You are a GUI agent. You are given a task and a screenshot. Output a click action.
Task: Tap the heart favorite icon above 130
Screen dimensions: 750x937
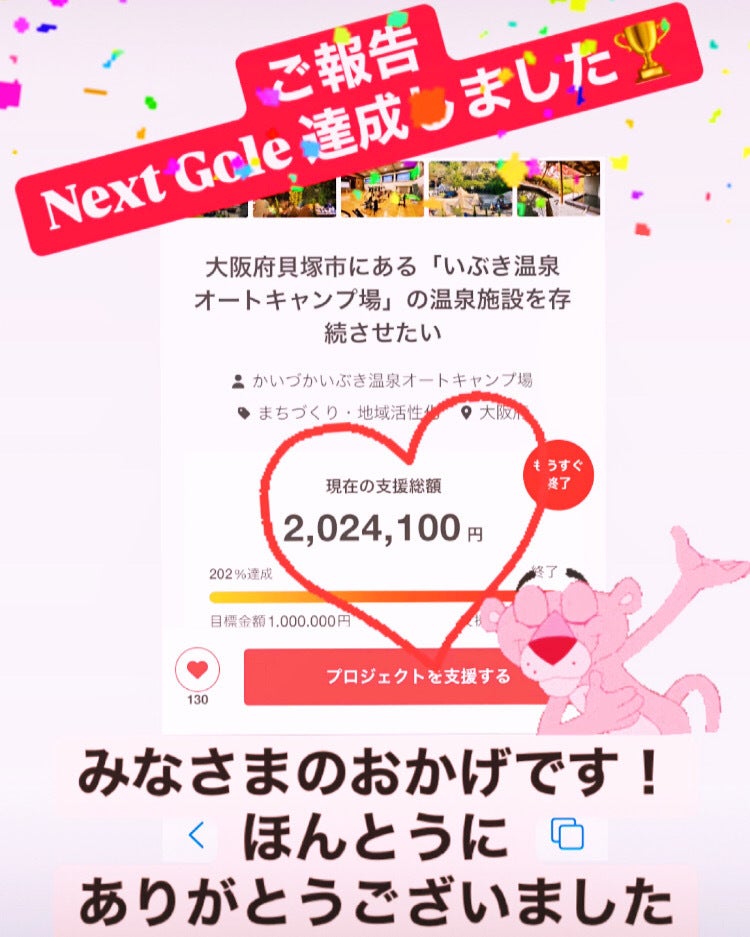(x=197, y=670)
